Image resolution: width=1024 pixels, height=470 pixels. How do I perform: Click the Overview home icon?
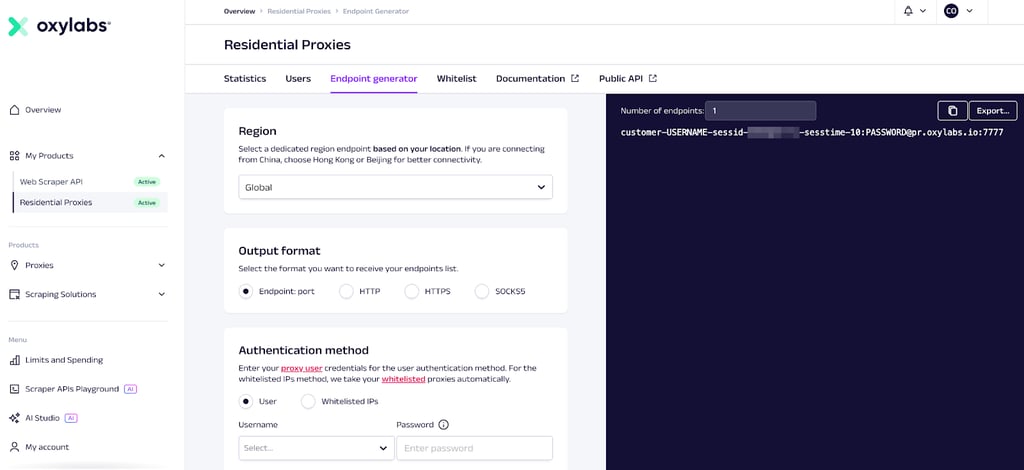[x=14, y=110]
